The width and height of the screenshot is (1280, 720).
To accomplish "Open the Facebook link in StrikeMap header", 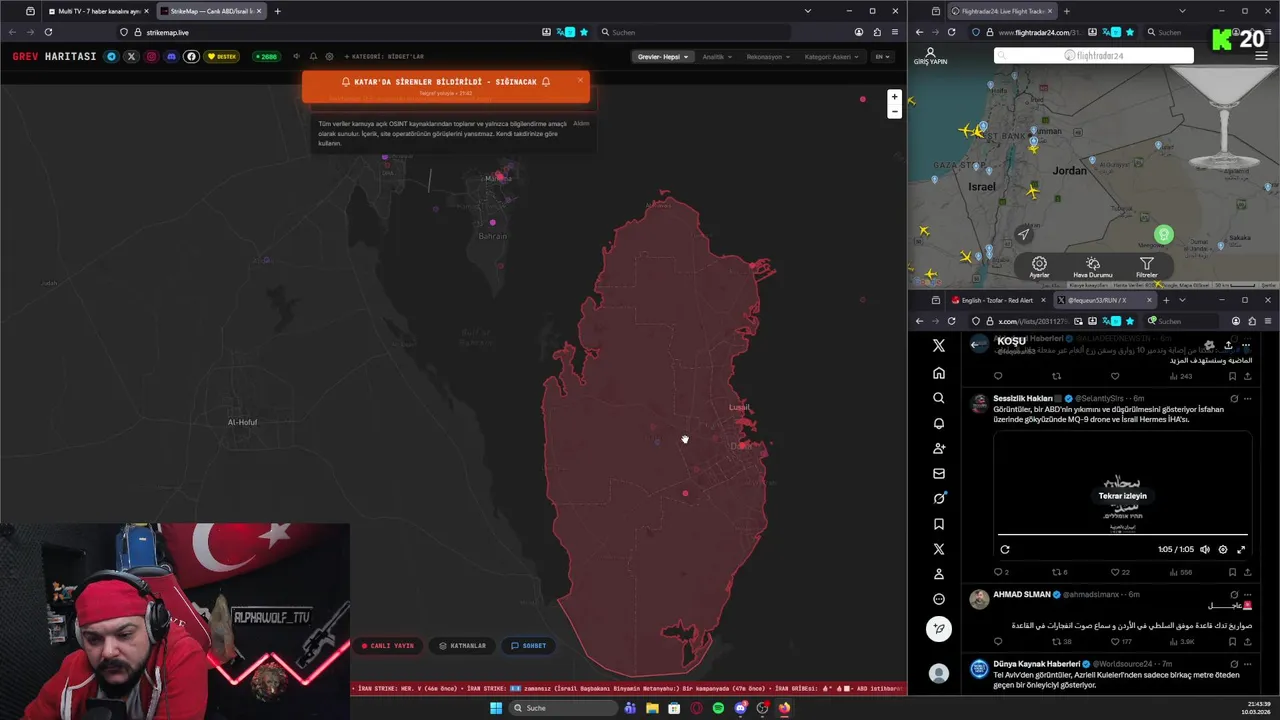I will [191, 57].
